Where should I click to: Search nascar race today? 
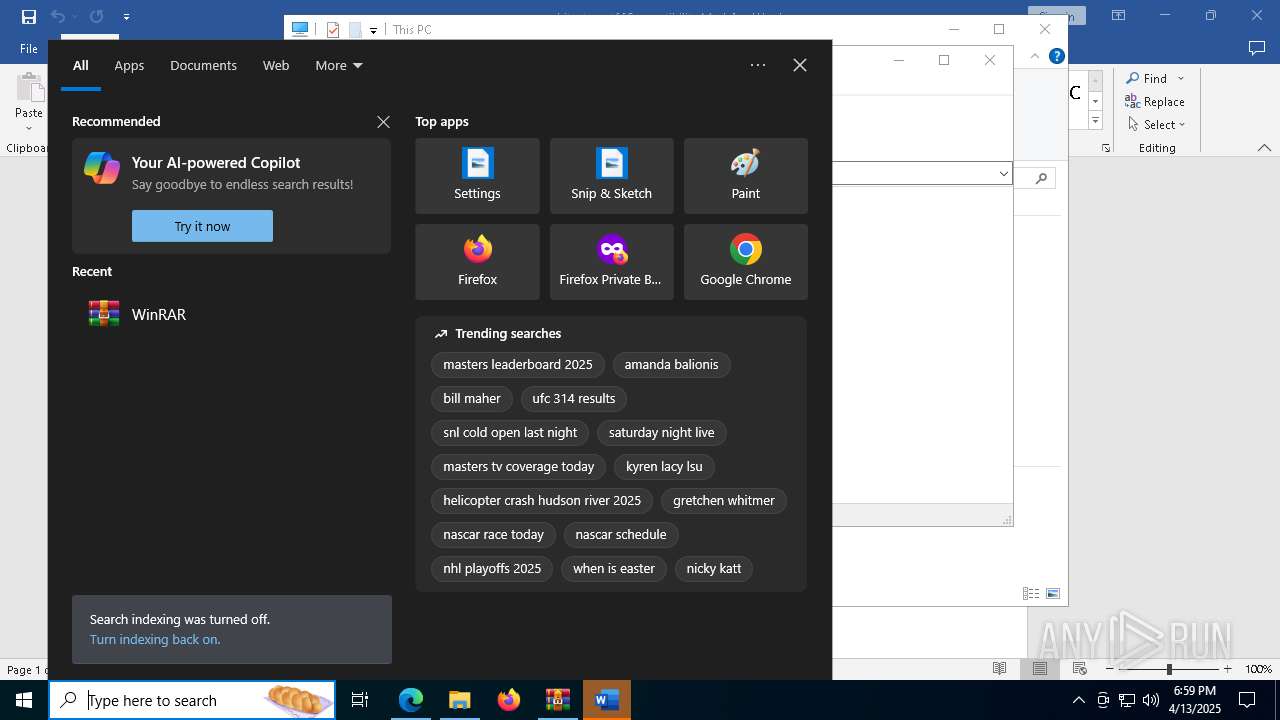pyautogui.click(x=494, y=535)
